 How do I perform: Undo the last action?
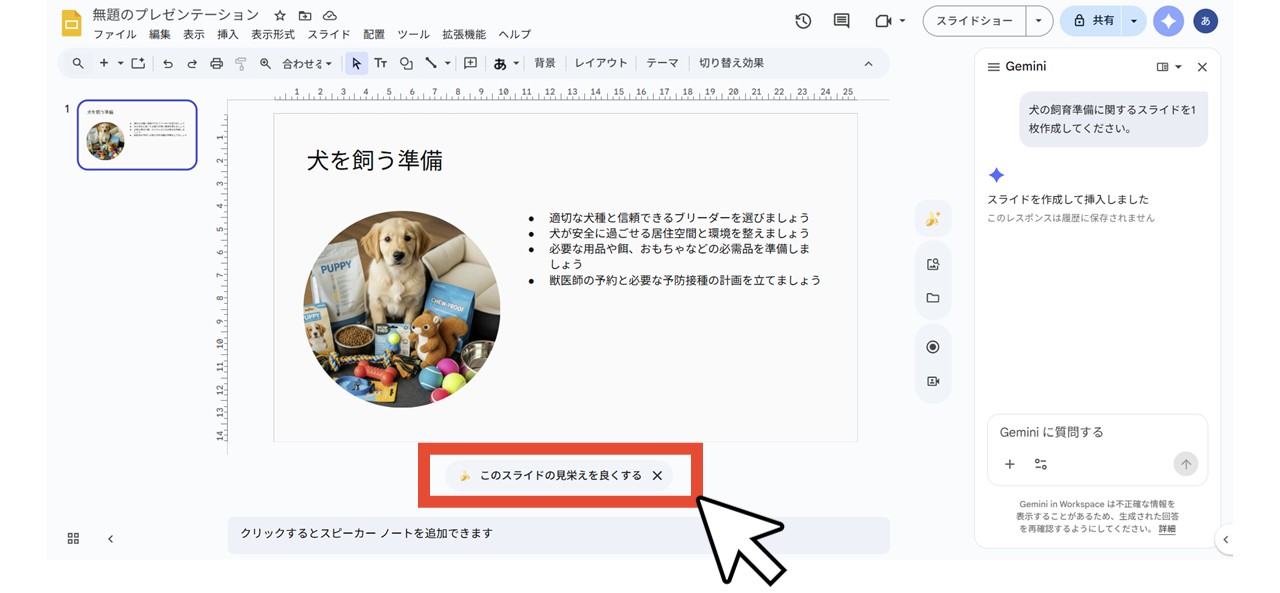coord(167,62)
